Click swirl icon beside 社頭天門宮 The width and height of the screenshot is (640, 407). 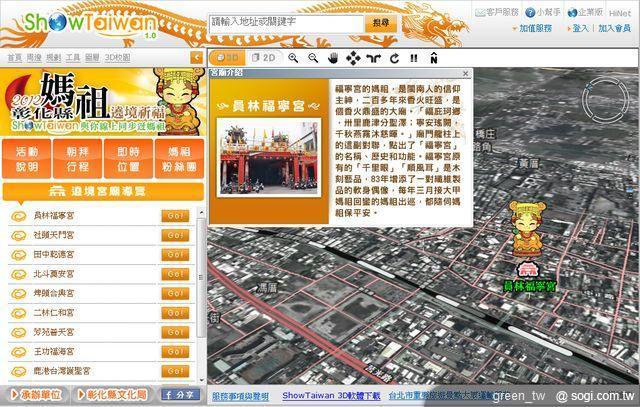[18, 236]
